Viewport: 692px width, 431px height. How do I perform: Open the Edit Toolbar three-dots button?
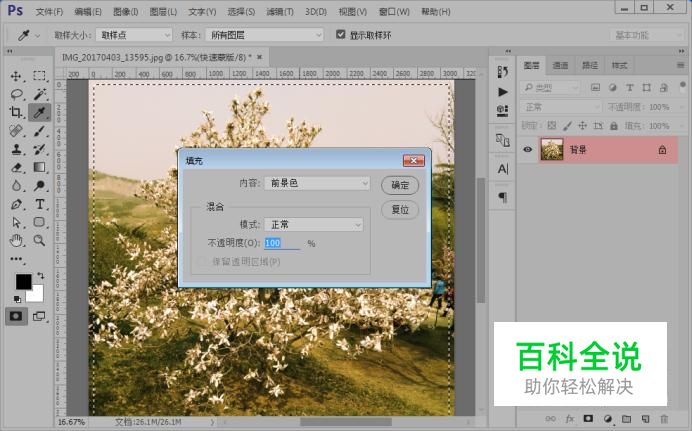point(16,259)
